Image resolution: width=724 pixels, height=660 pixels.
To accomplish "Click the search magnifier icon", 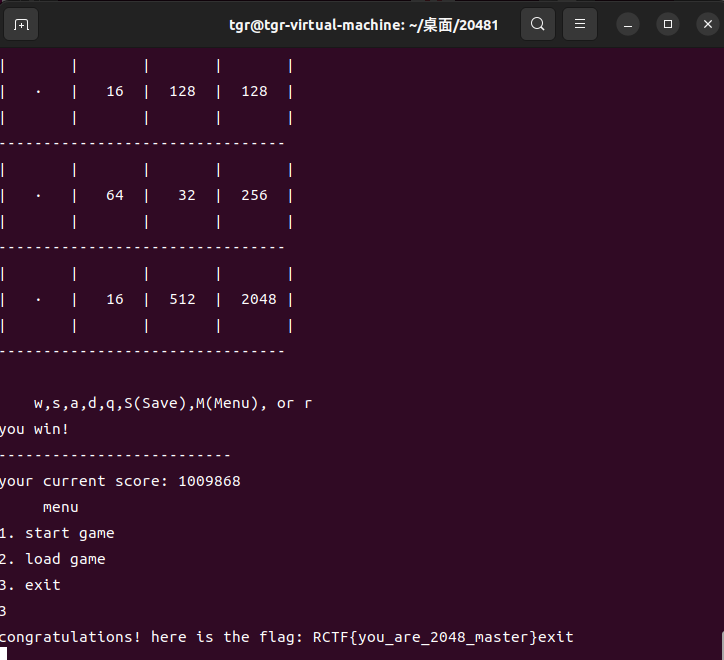I will [538, 24].
